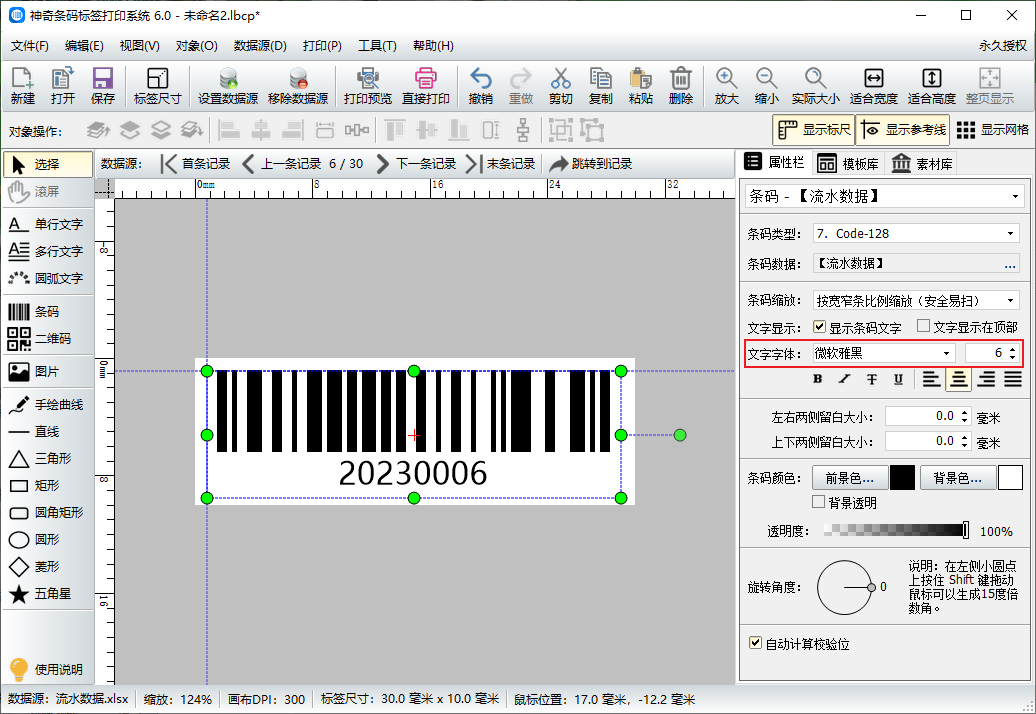Toggle underline for barcode text
The width and height of the screenshot is (1036, 714).
click(x=898, y=379)
